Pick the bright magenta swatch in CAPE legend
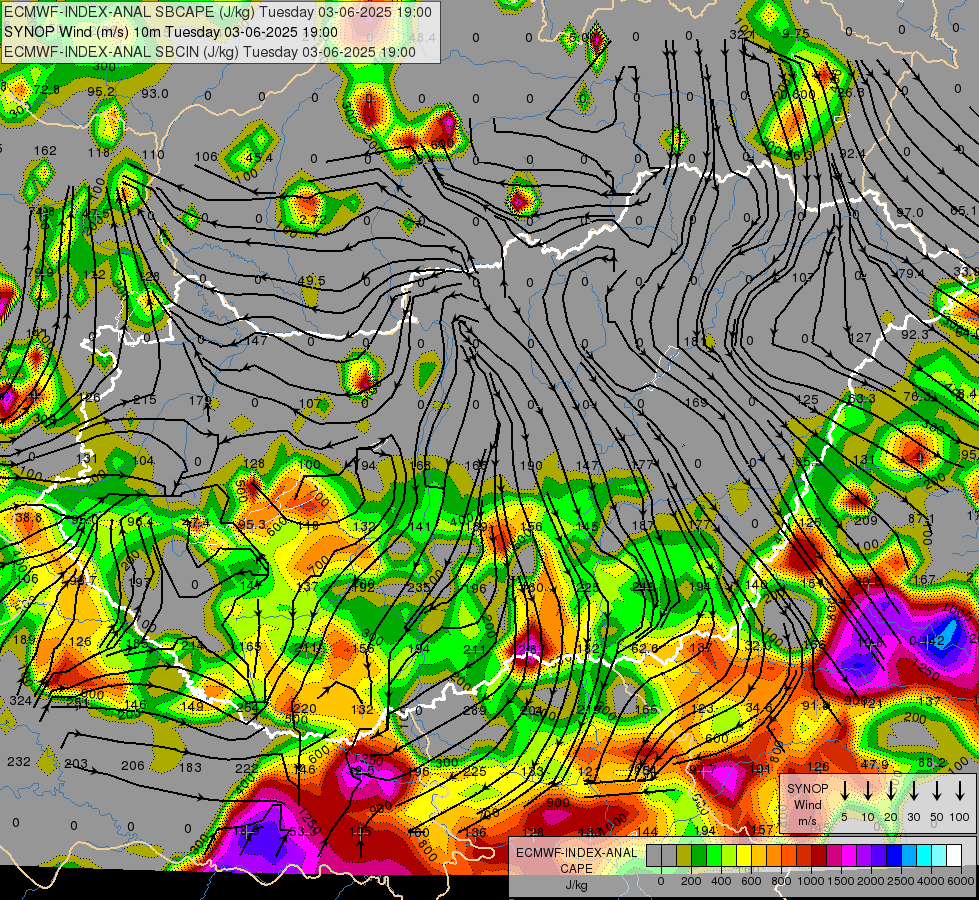 (849, 856)
